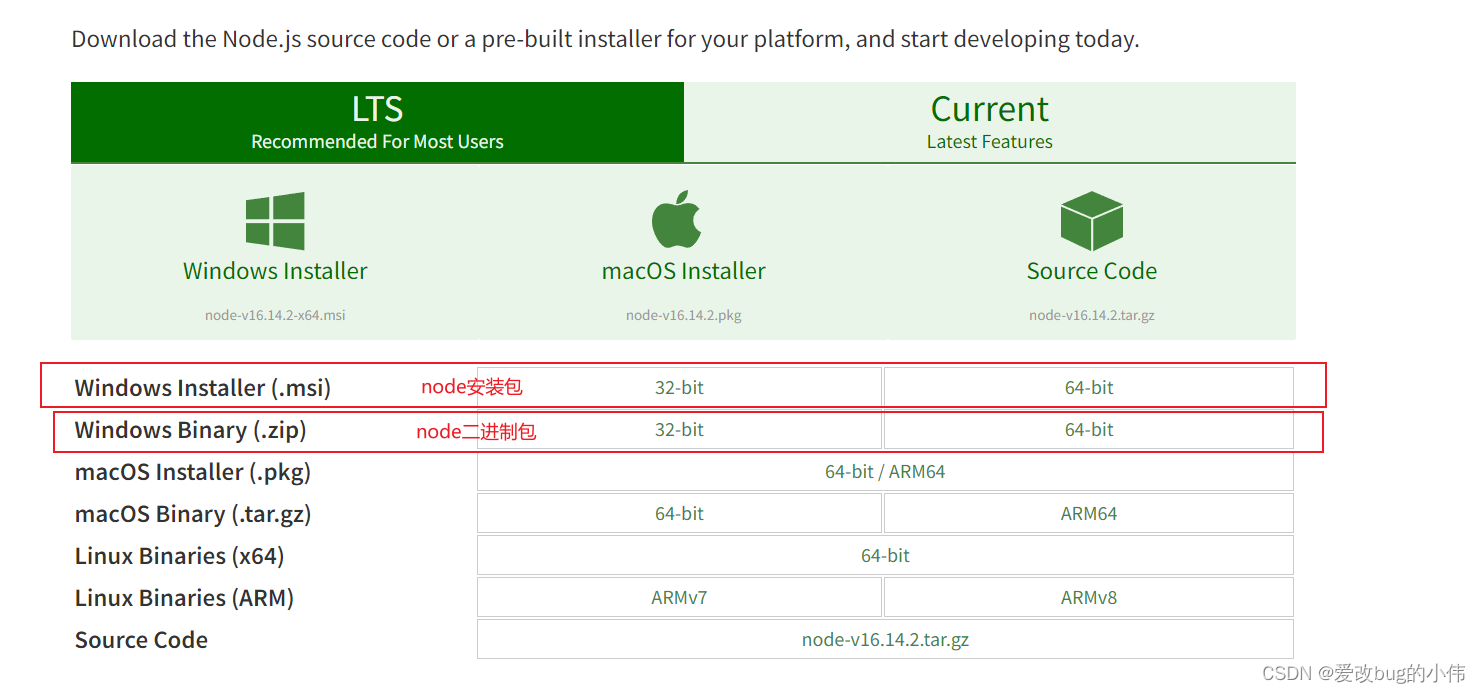
Task: Download 64-bit Windows Binary (.zip)
Action: point(1089,429)
